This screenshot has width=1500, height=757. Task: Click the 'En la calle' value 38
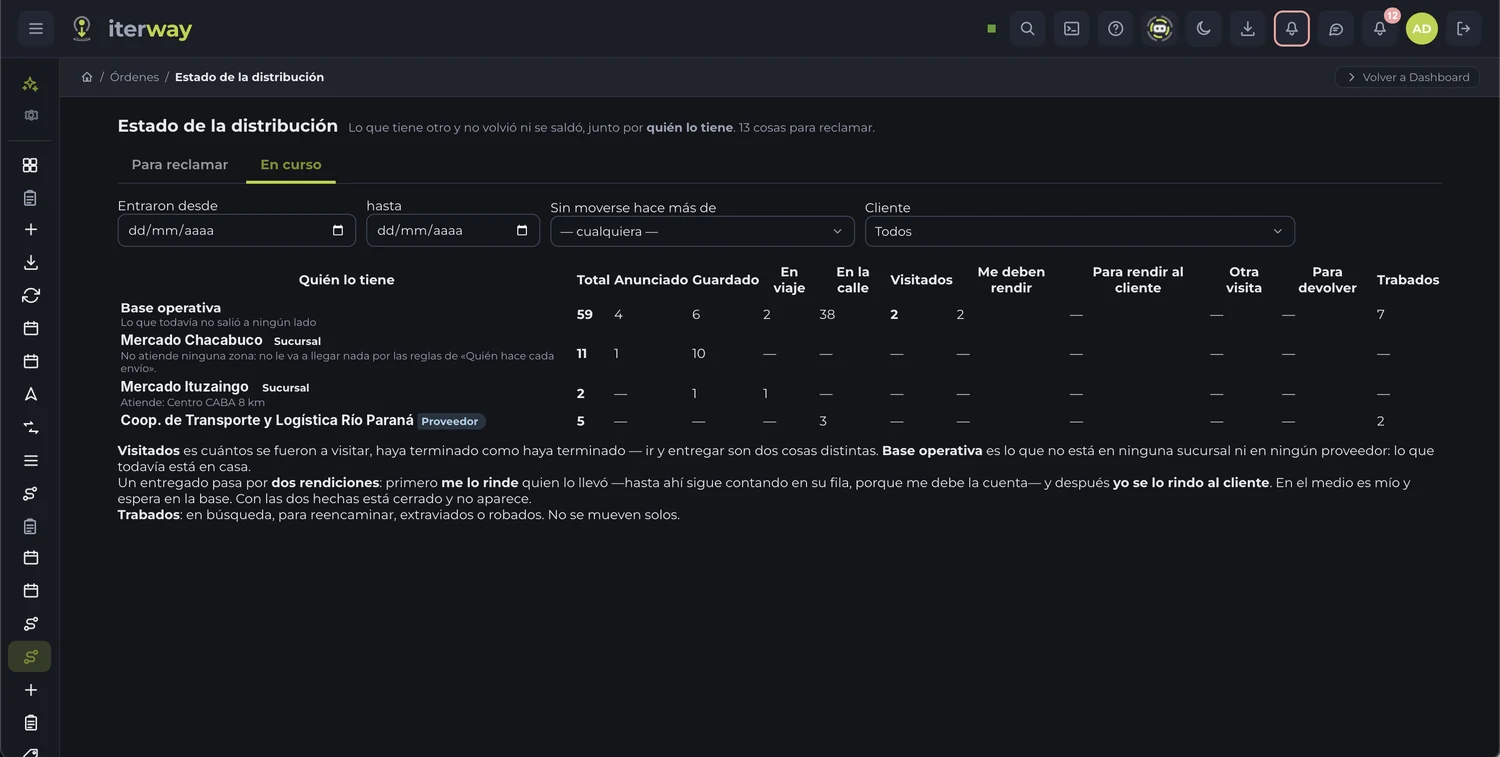827,315
